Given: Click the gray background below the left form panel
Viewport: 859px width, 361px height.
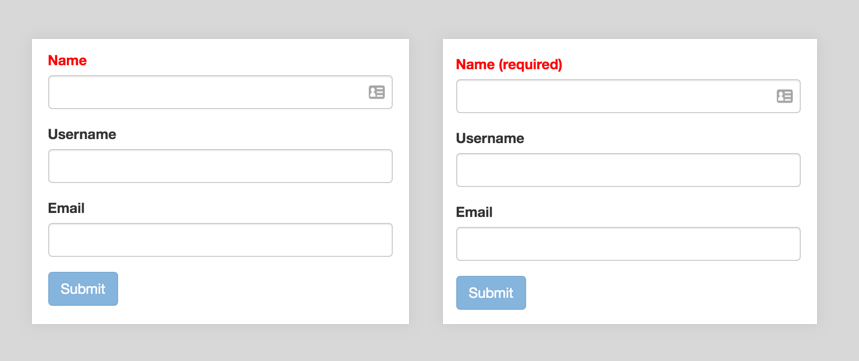Looking at the screenshot, I should tap(220, 342).
